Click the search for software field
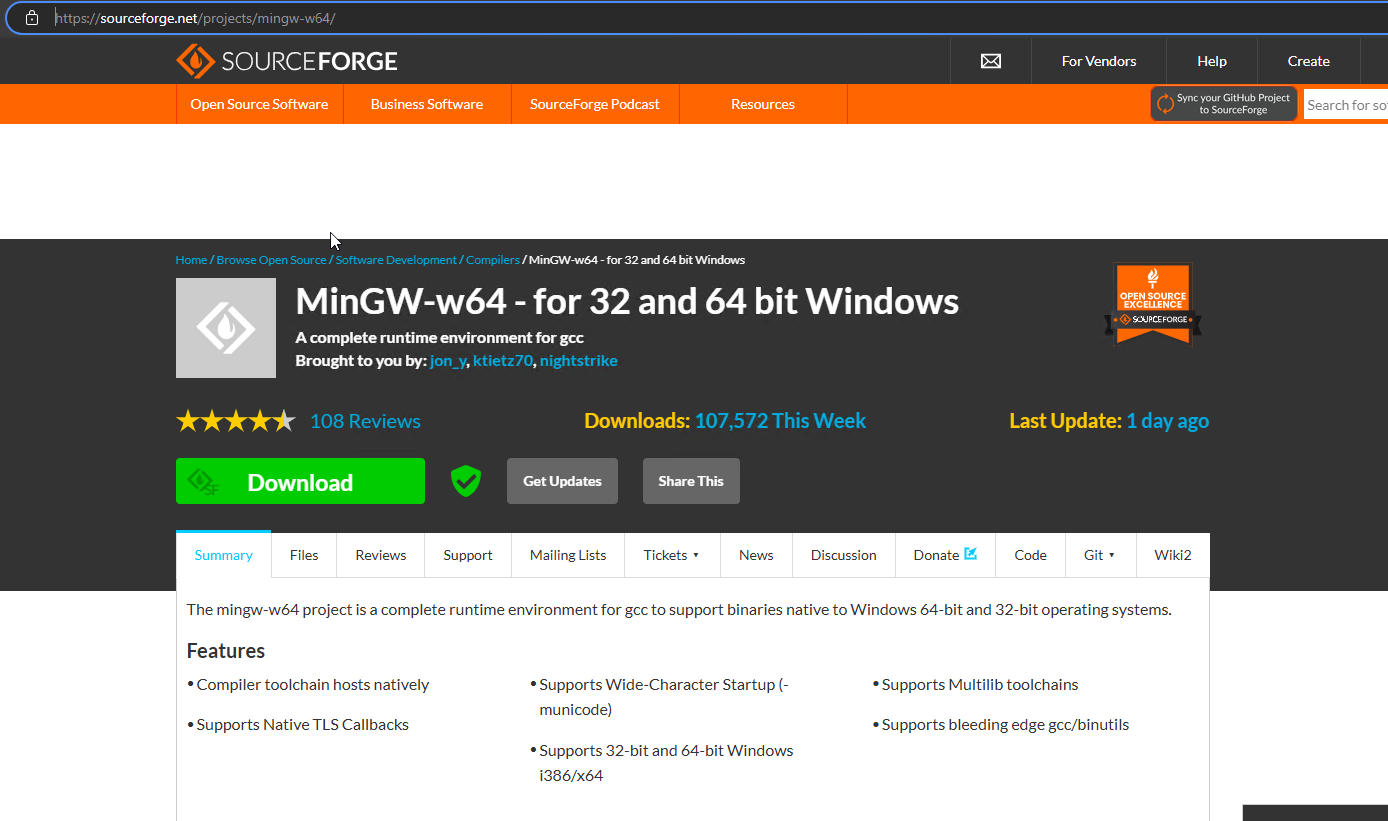 coord(1346,105)
